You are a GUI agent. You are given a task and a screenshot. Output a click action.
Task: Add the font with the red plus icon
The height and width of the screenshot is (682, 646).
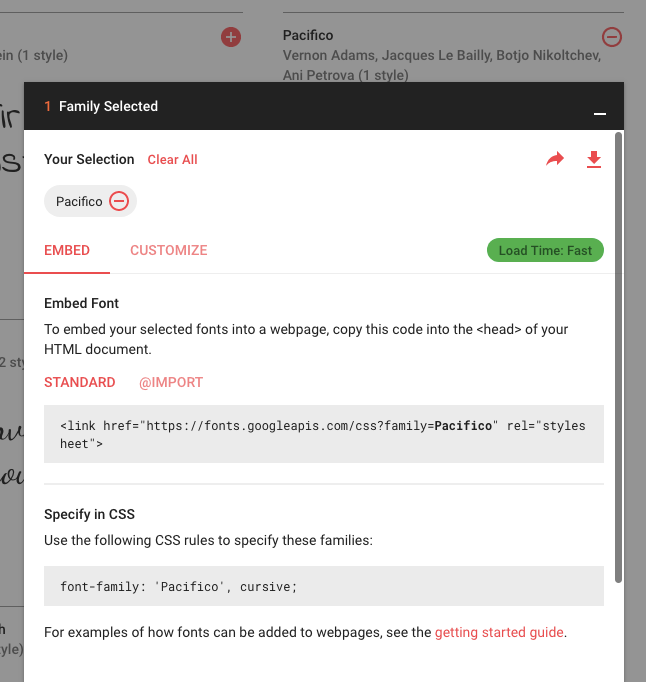[231, 37]
